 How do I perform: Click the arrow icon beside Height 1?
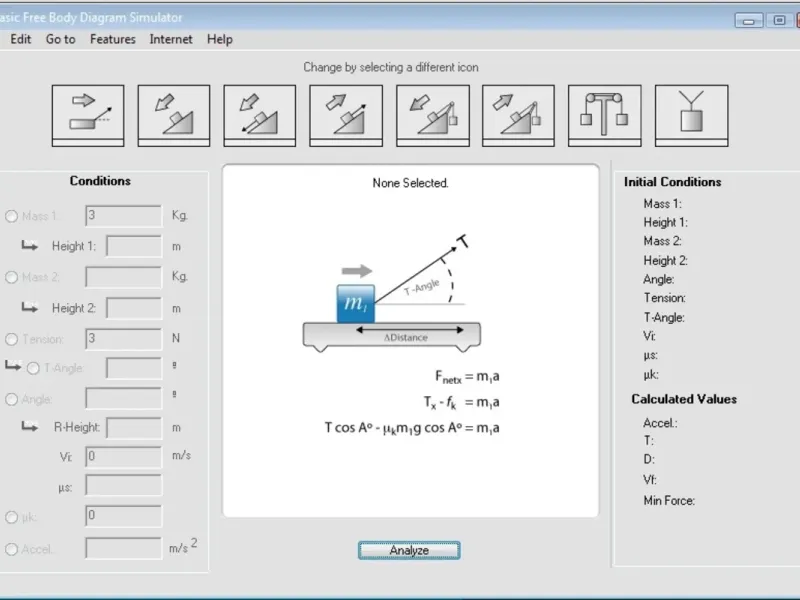(30, 245)
